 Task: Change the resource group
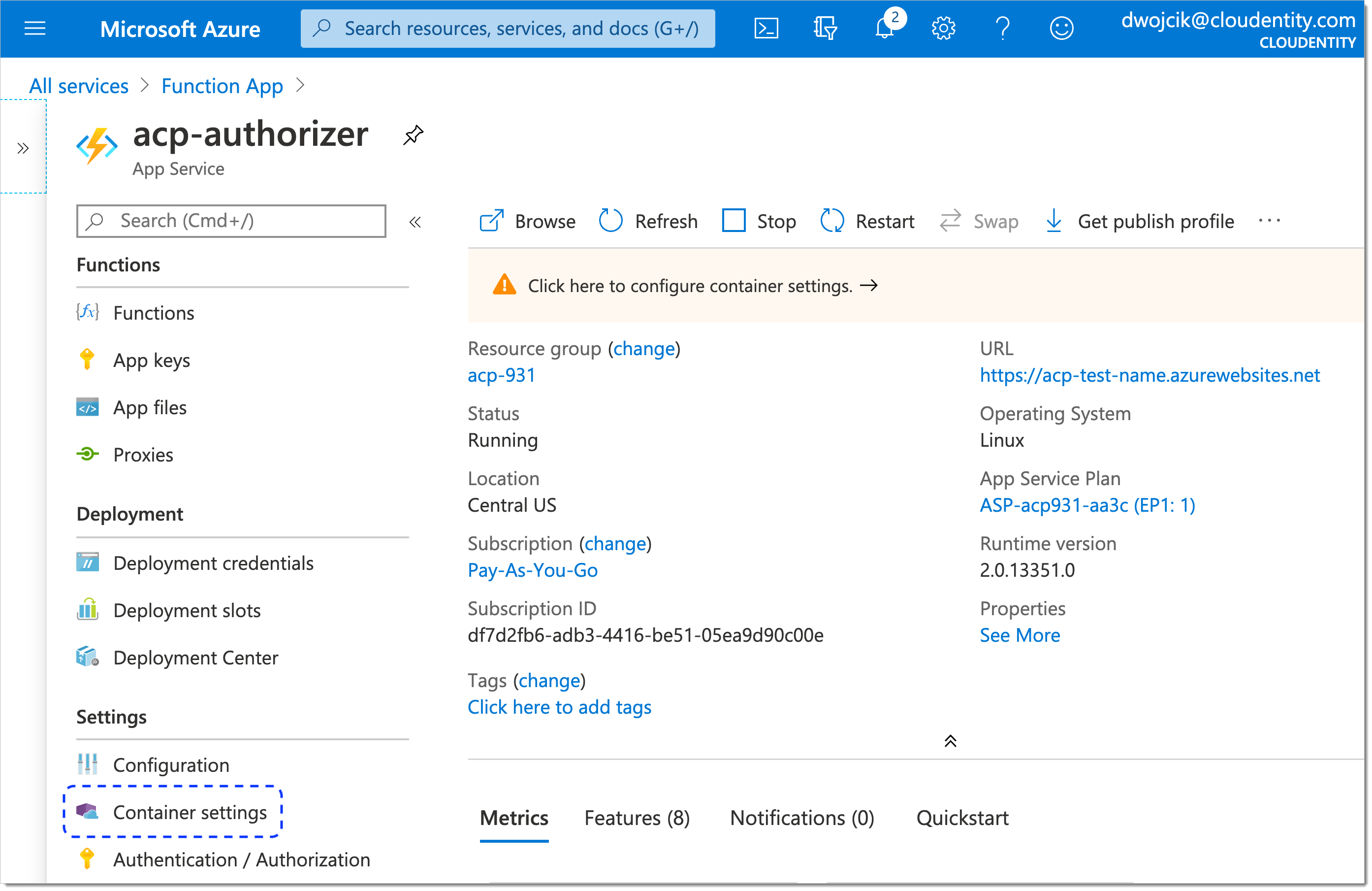[x=644, y=349]
